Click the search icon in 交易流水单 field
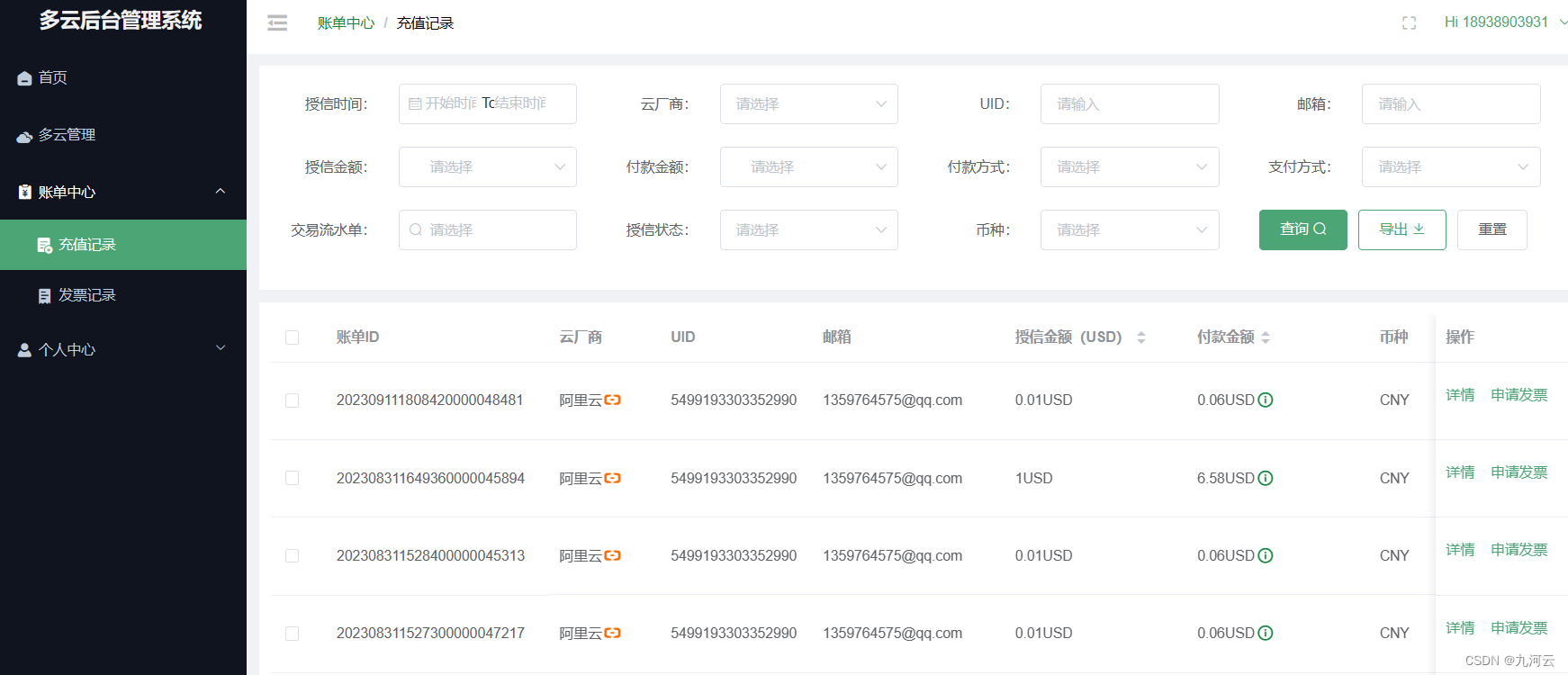The height and width of the screenshot is (675, 1568). point(416,229)
